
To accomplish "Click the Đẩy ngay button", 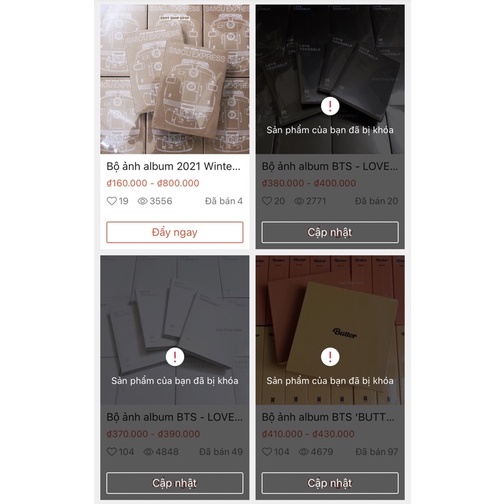I will (x=175, y=232).
